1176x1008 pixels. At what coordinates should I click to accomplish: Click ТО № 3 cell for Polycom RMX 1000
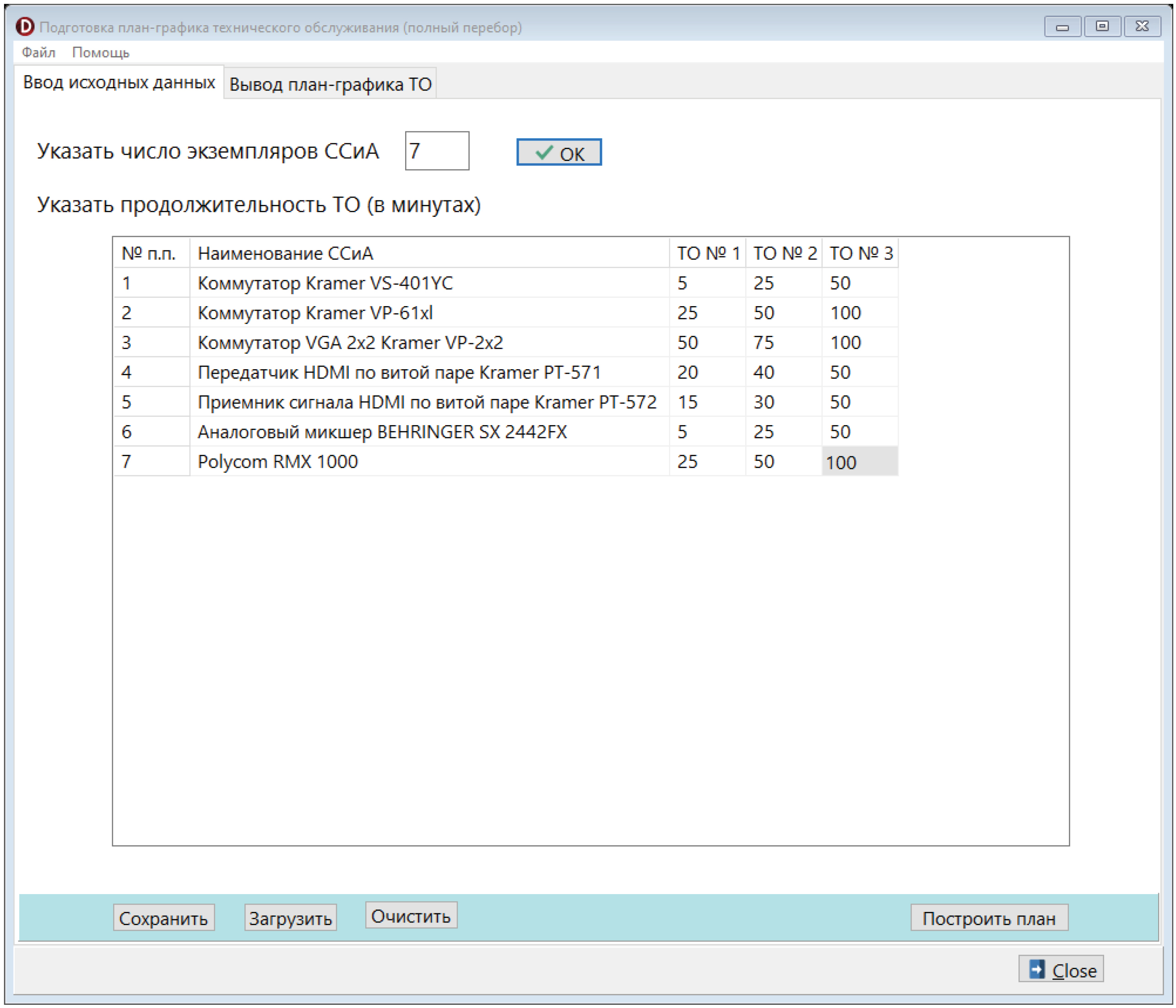coord(859,462)
